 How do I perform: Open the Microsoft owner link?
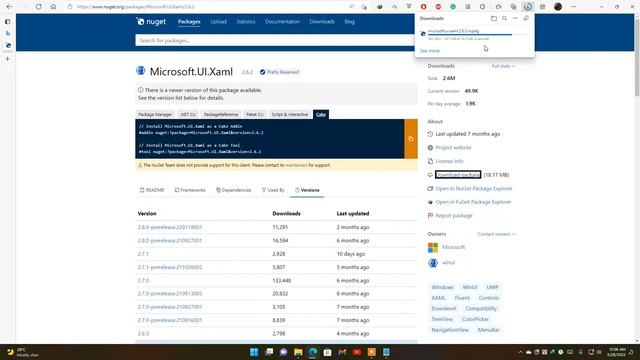point(453,247)
